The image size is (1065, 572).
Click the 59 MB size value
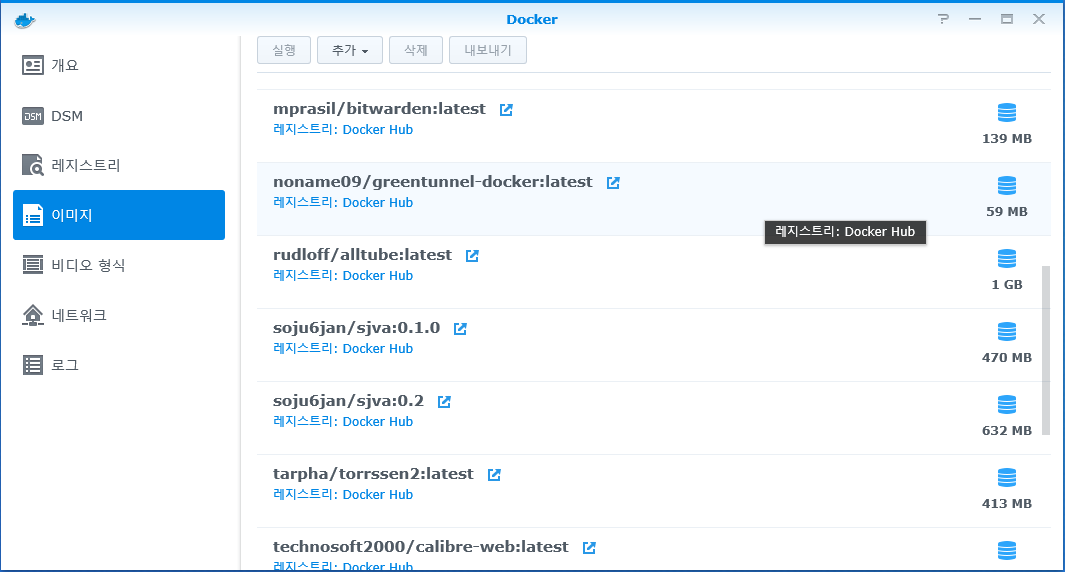(x=1007, y=212)
